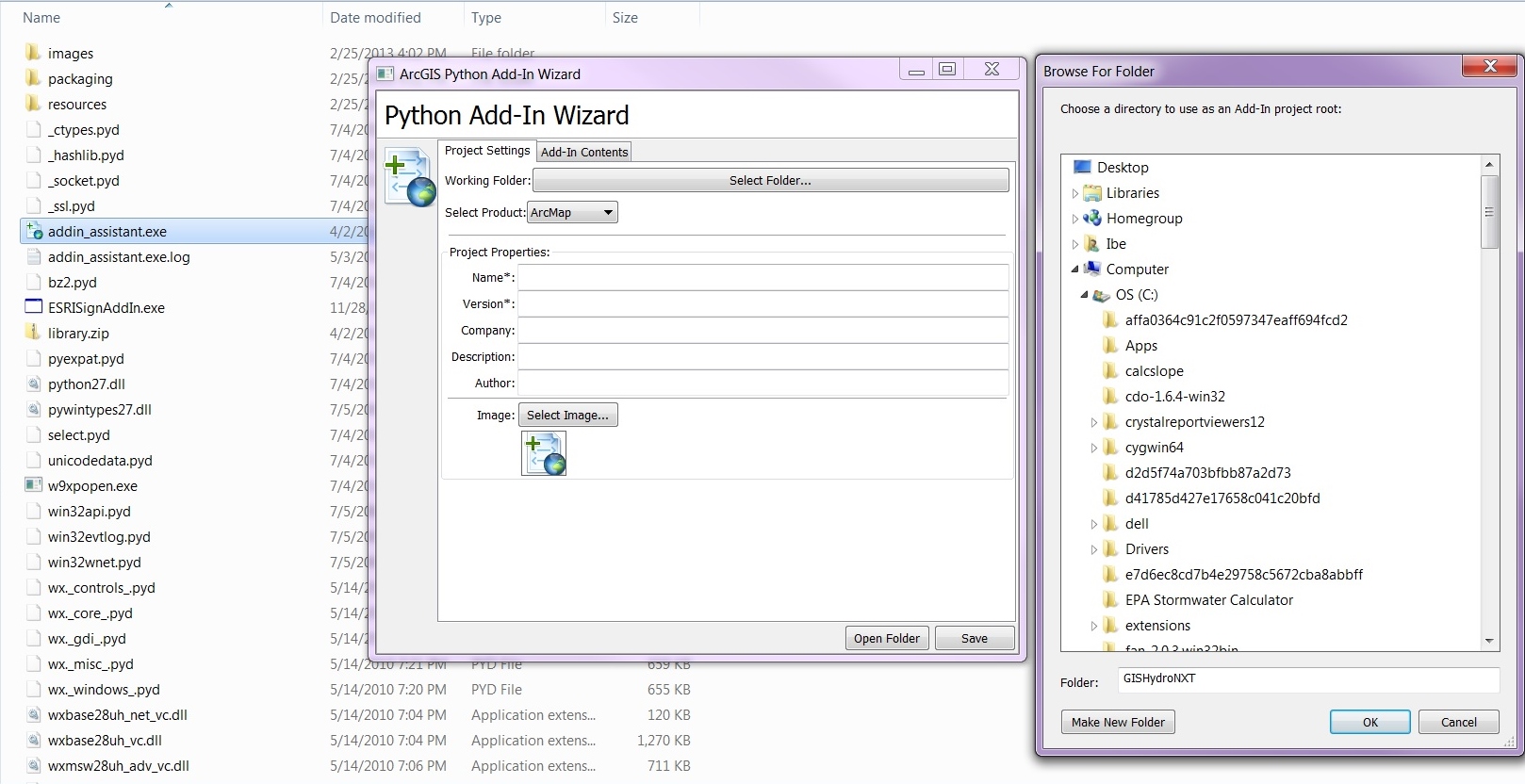Click the wxbase28uh_vc.dll file icon
Viewport: 1525px width, 784px height.
pos(33,740)
